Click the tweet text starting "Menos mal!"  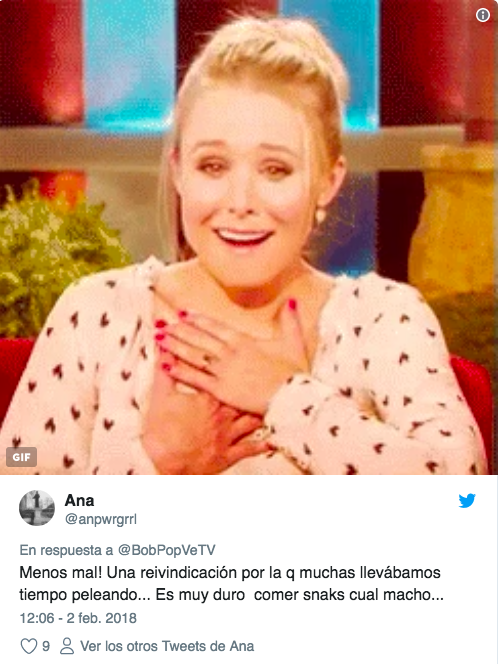click(x=230, y=573)
